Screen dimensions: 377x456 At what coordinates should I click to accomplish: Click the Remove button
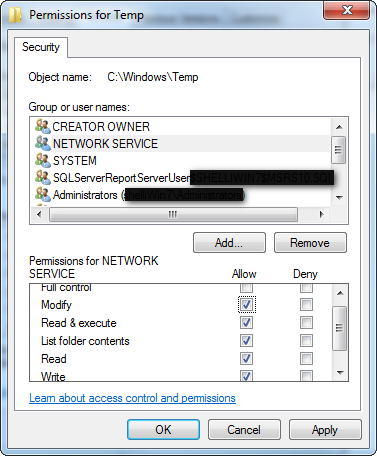pos(310,243)
